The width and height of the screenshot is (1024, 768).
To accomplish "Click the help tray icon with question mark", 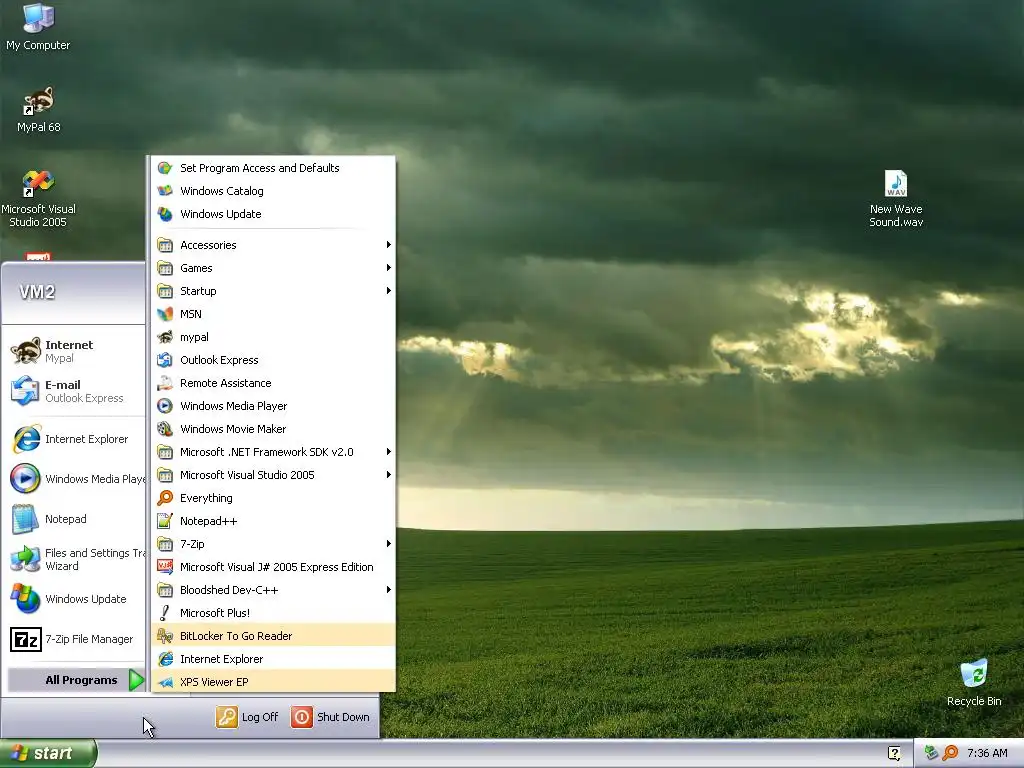I will (894, 753).
